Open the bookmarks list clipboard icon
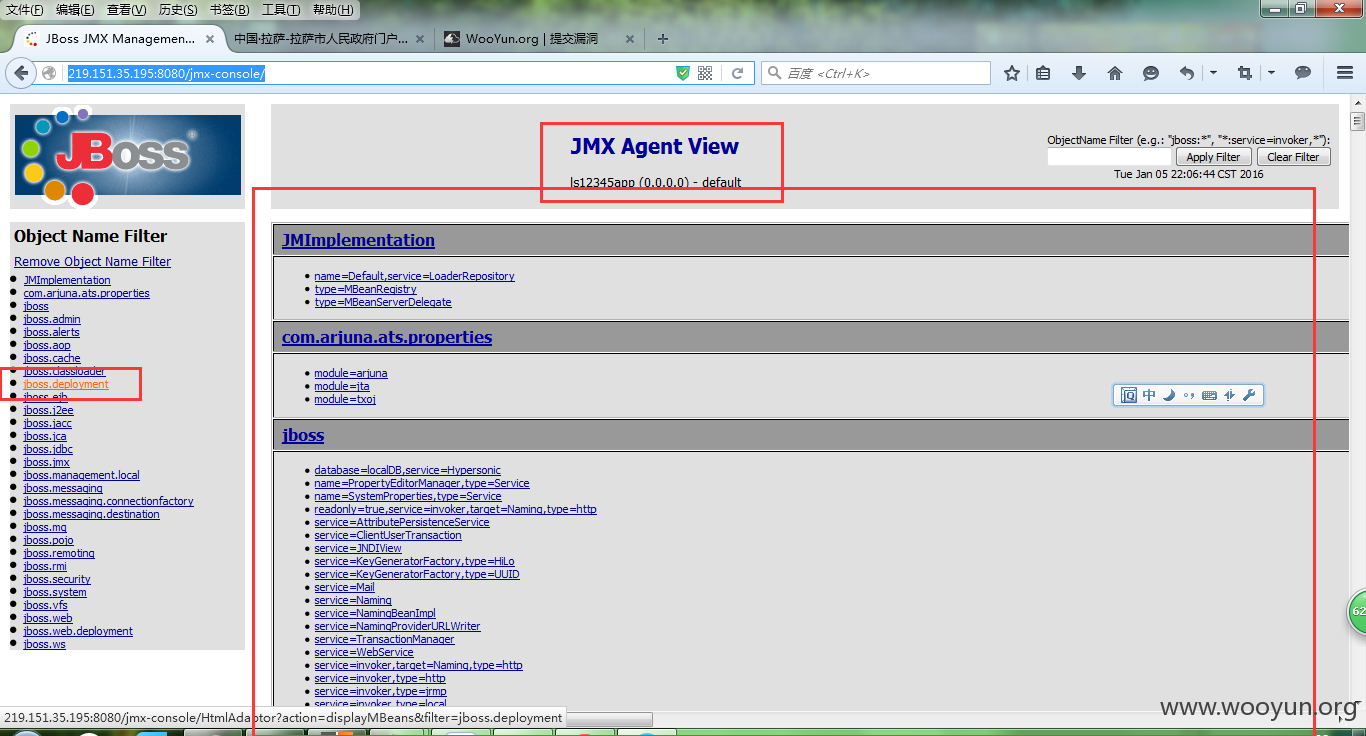Viewport: 1366px width, 736px height. [x=1043, y=73]
